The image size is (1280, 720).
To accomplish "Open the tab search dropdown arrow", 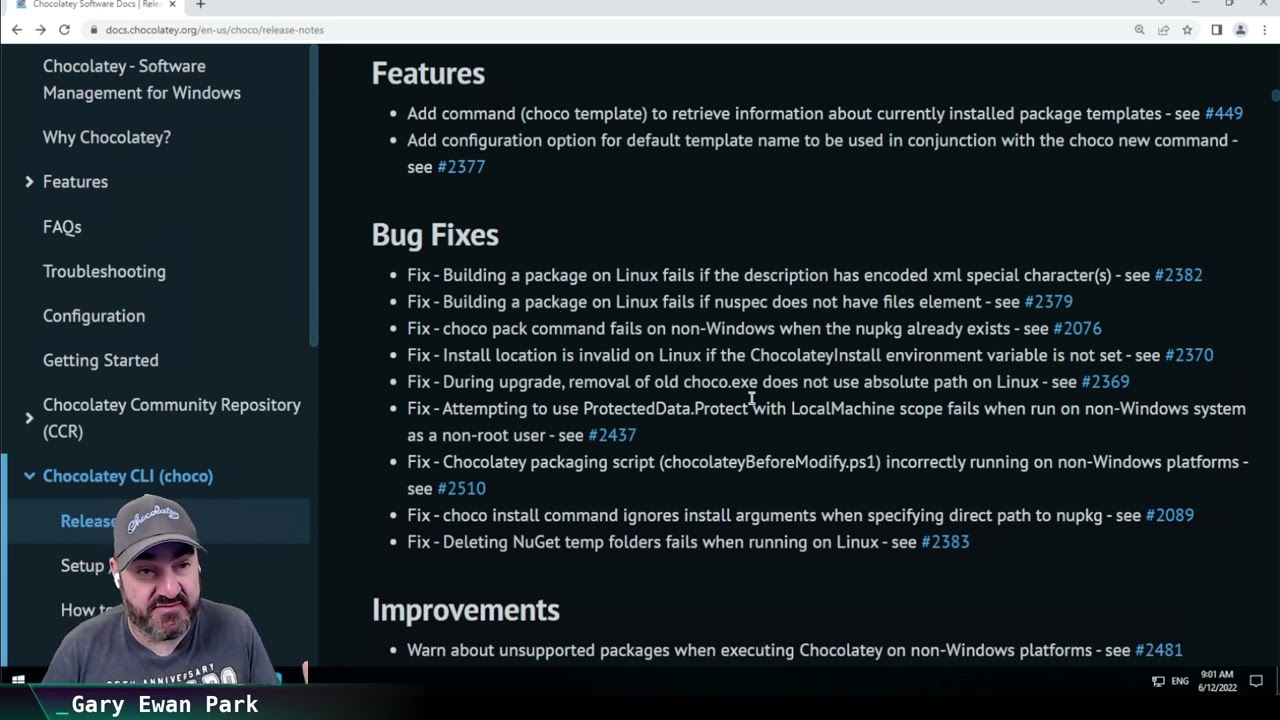I will tap(1161, 4).
